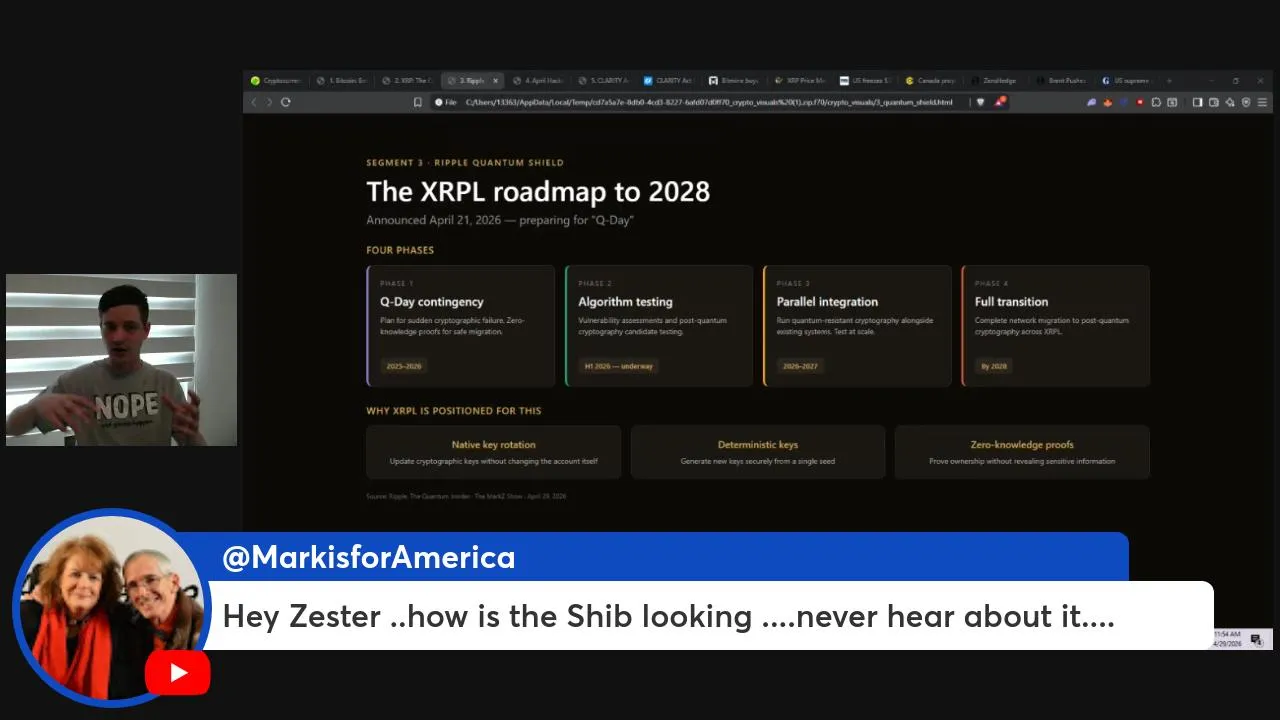Open a new tab with the plus button
This screenshot has width=1280, height=720.
tap(1169, 81)
